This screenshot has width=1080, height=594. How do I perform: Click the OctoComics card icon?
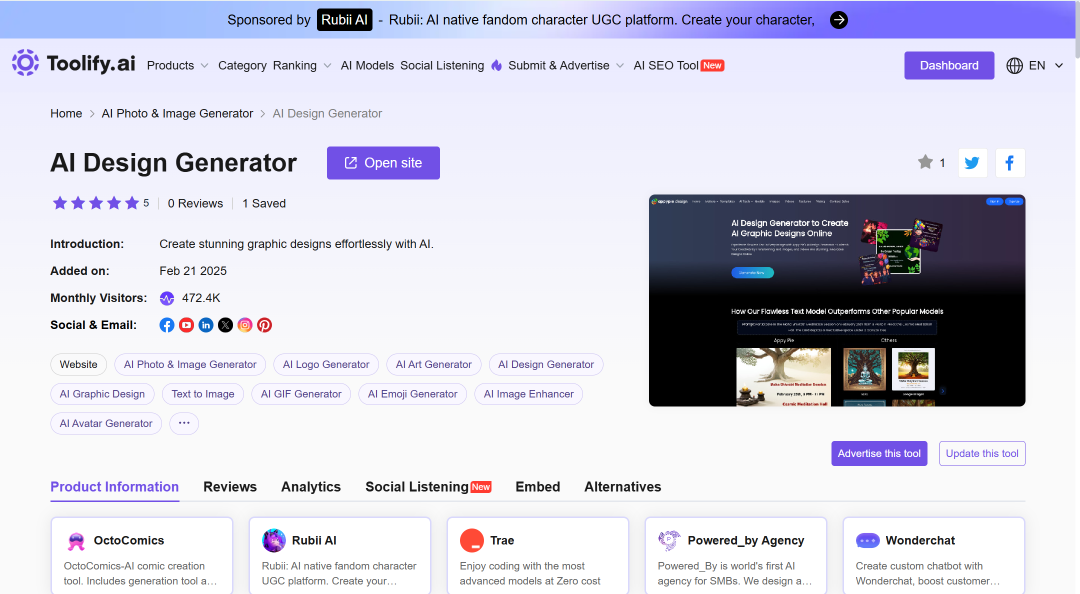click(x=76, y=541)
